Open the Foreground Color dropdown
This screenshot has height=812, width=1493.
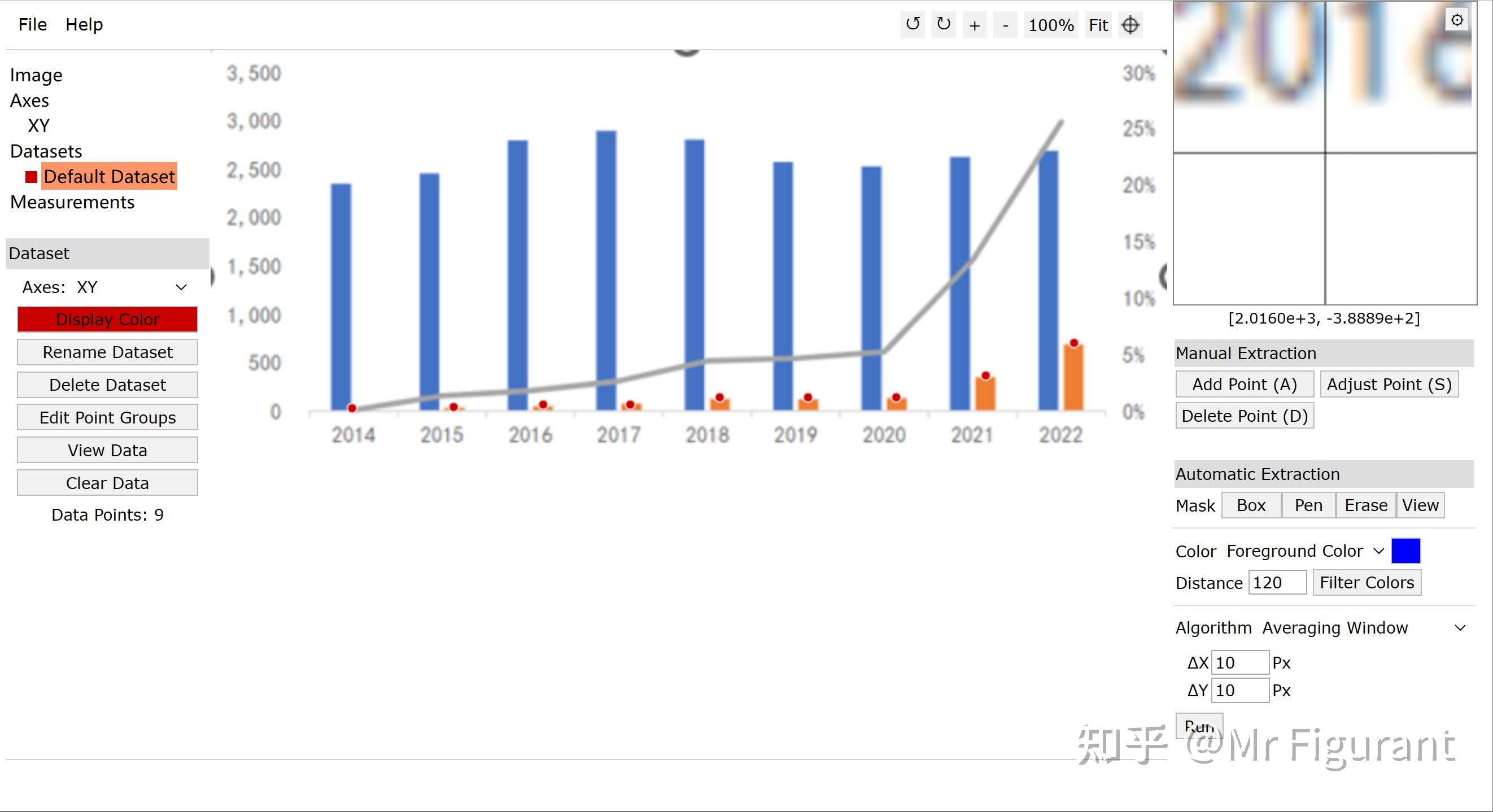(x=1306, y=551)
